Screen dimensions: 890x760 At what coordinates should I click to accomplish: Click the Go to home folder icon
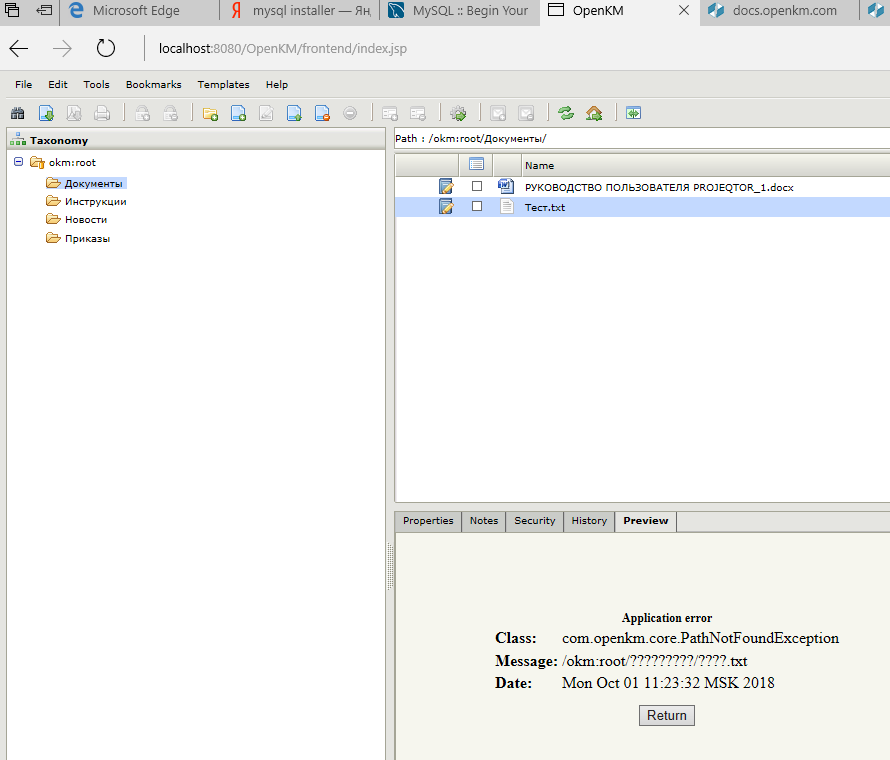[x=594, y=113]
